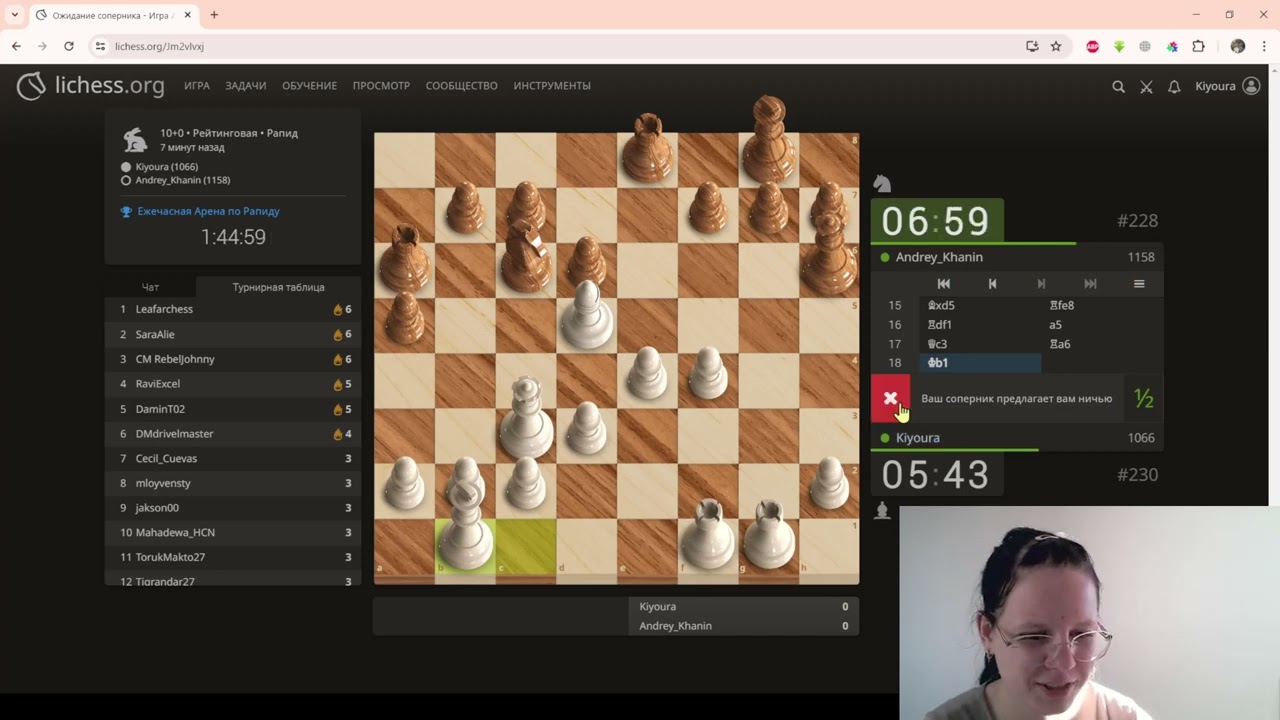Screen dimensions: 1280x720
Task: Decline the draw offer with red X
Action: tap(890, 399)
